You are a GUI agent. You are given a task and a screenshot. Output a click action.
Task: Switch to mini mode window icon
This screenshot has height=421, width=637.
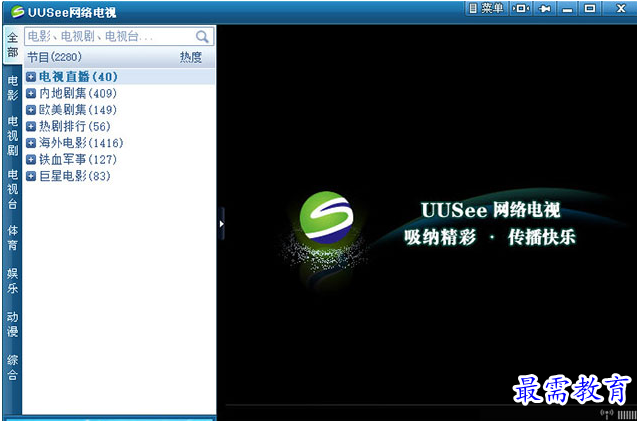[520, 9]
